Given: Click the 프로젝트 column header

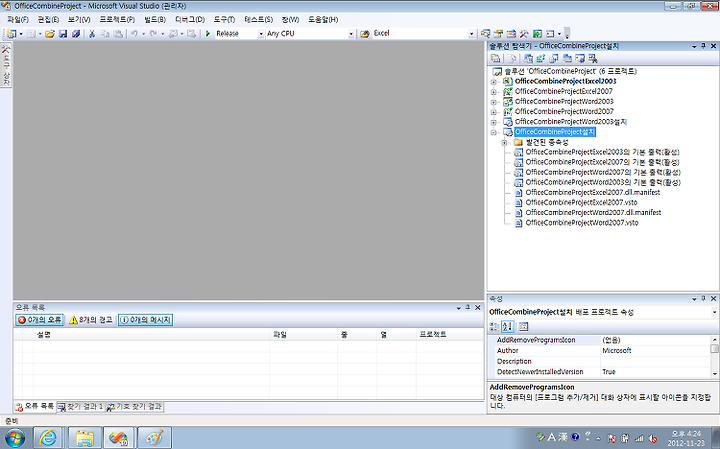Looking at the screenshot, I should click(x=450, y=335).
